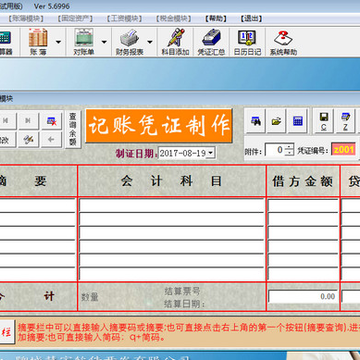Click the 借方金额 column header

coord(303,181)
